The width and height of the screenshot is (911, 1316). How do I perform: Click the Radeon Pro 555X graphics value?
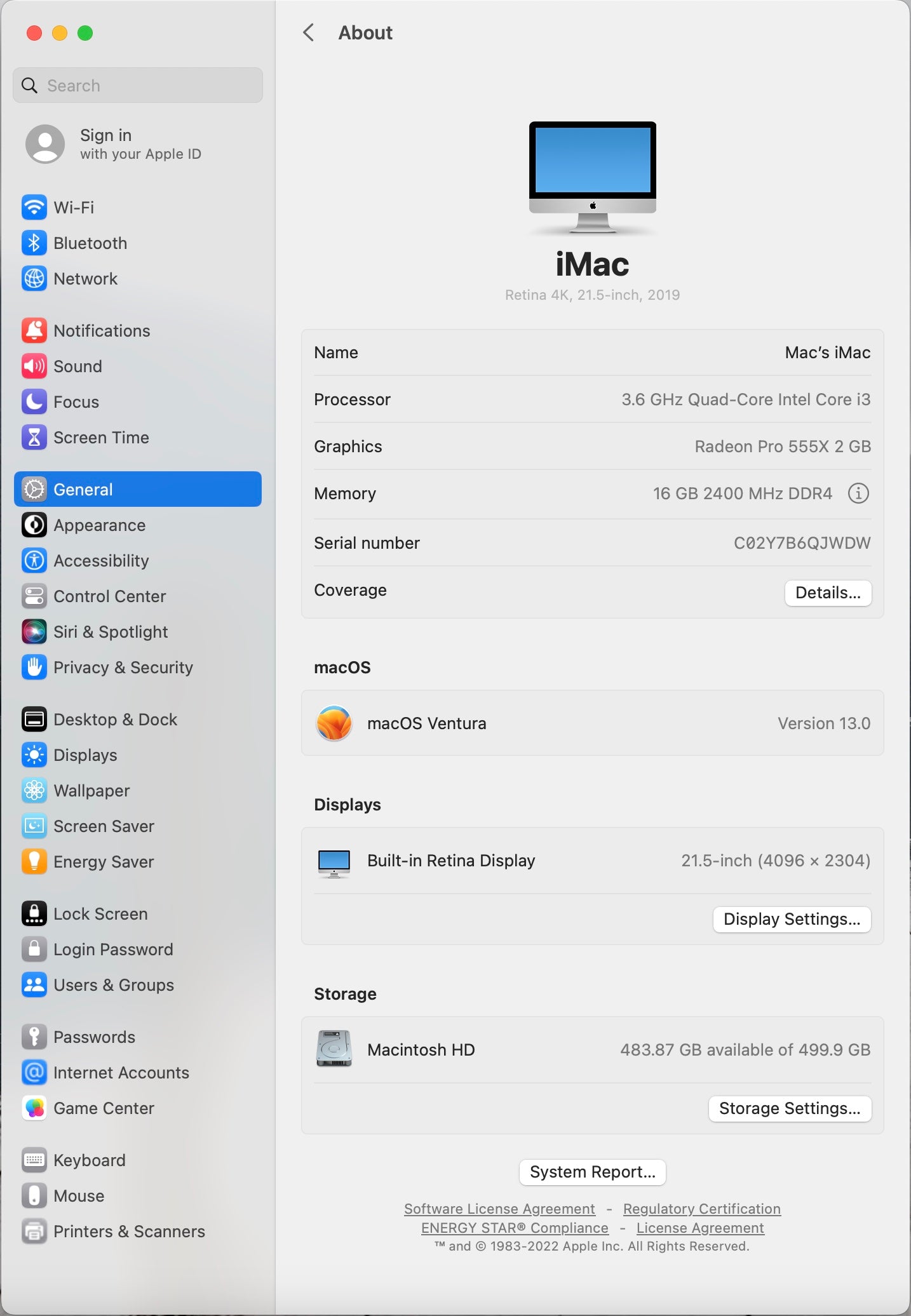[x=783, y=446]
